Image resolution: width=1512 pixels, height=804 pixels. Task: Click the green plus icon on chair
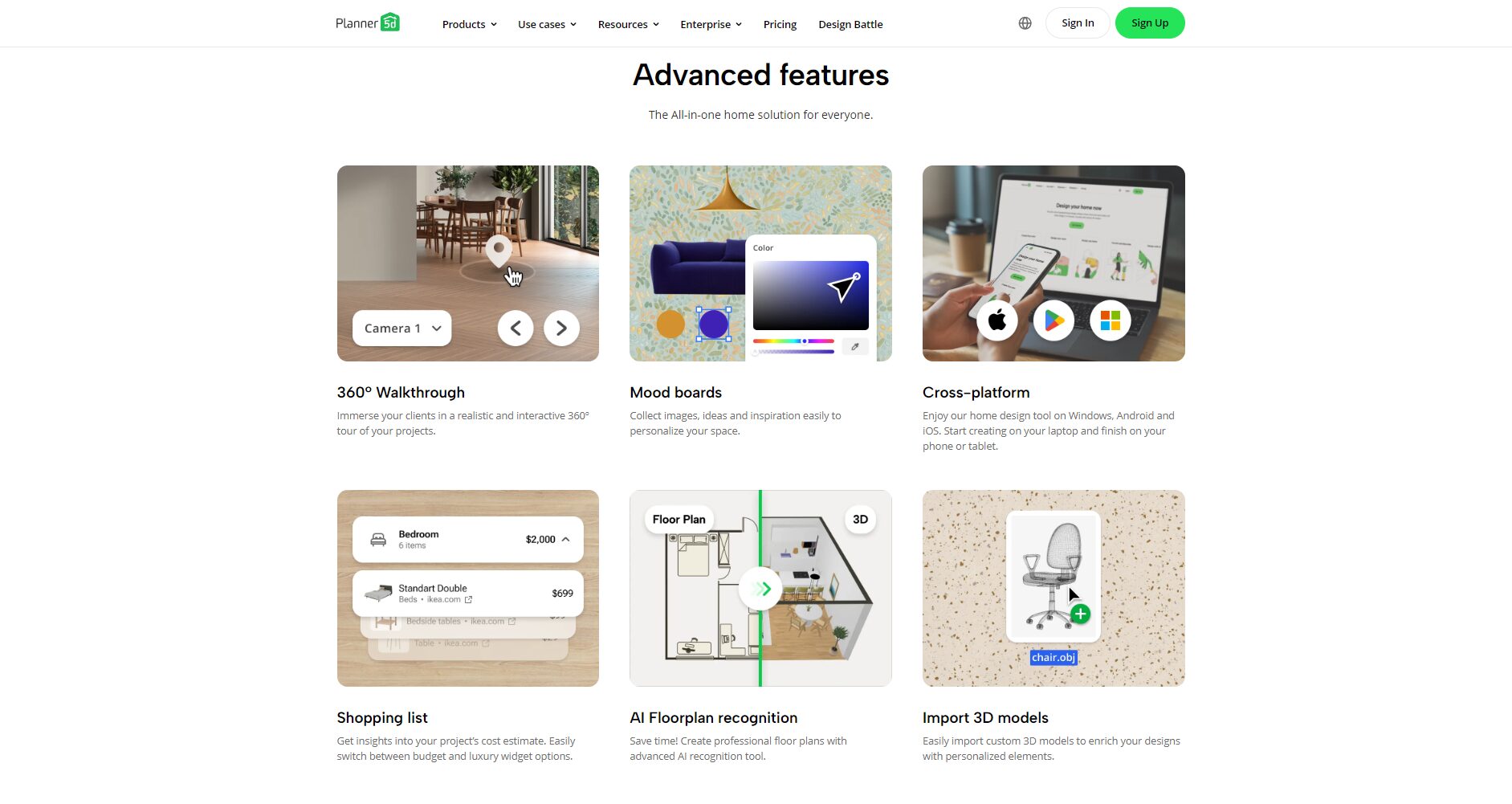pos(1081,614)
